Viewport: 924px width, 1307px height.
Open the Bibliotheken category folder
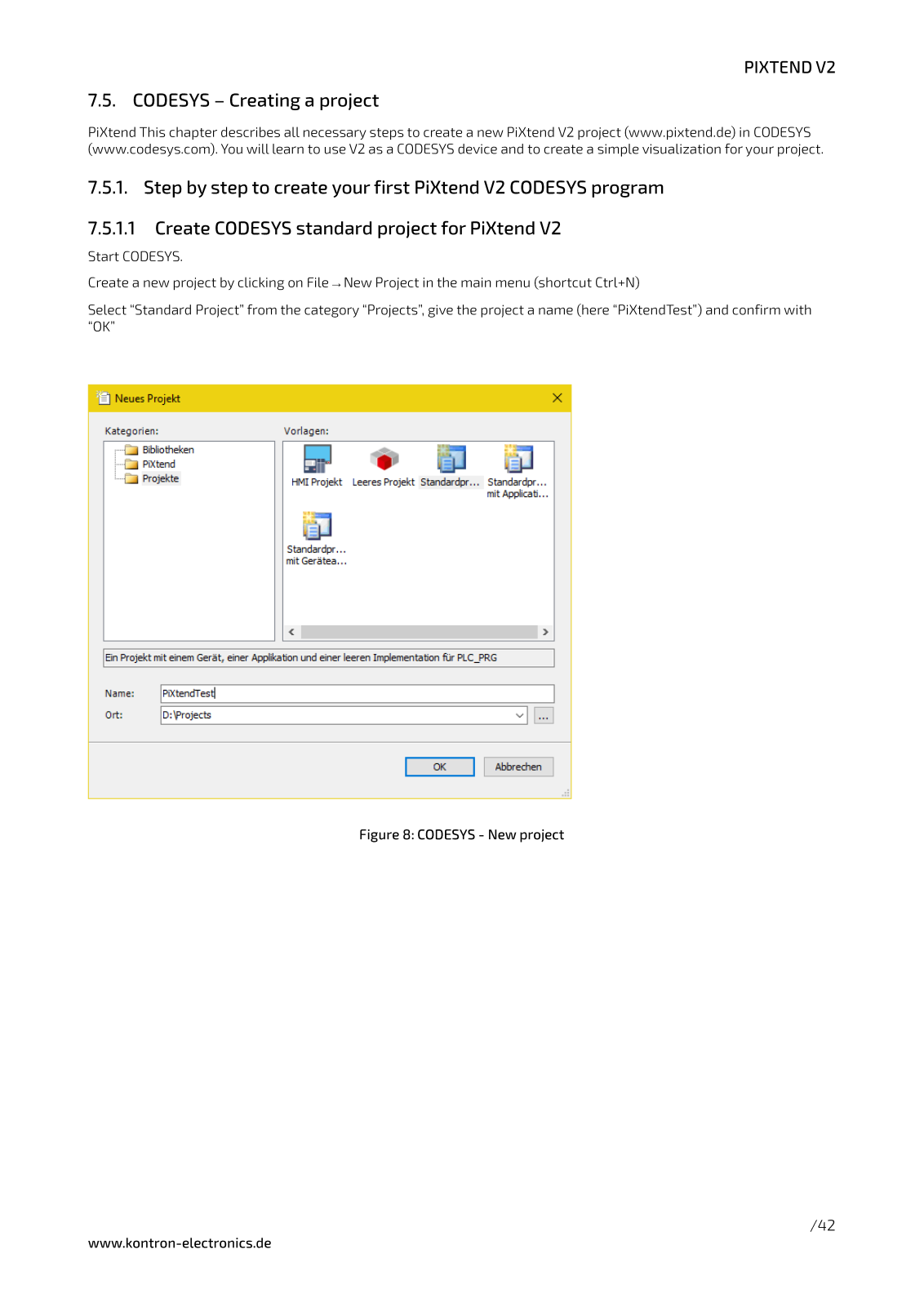coord(159,450)
